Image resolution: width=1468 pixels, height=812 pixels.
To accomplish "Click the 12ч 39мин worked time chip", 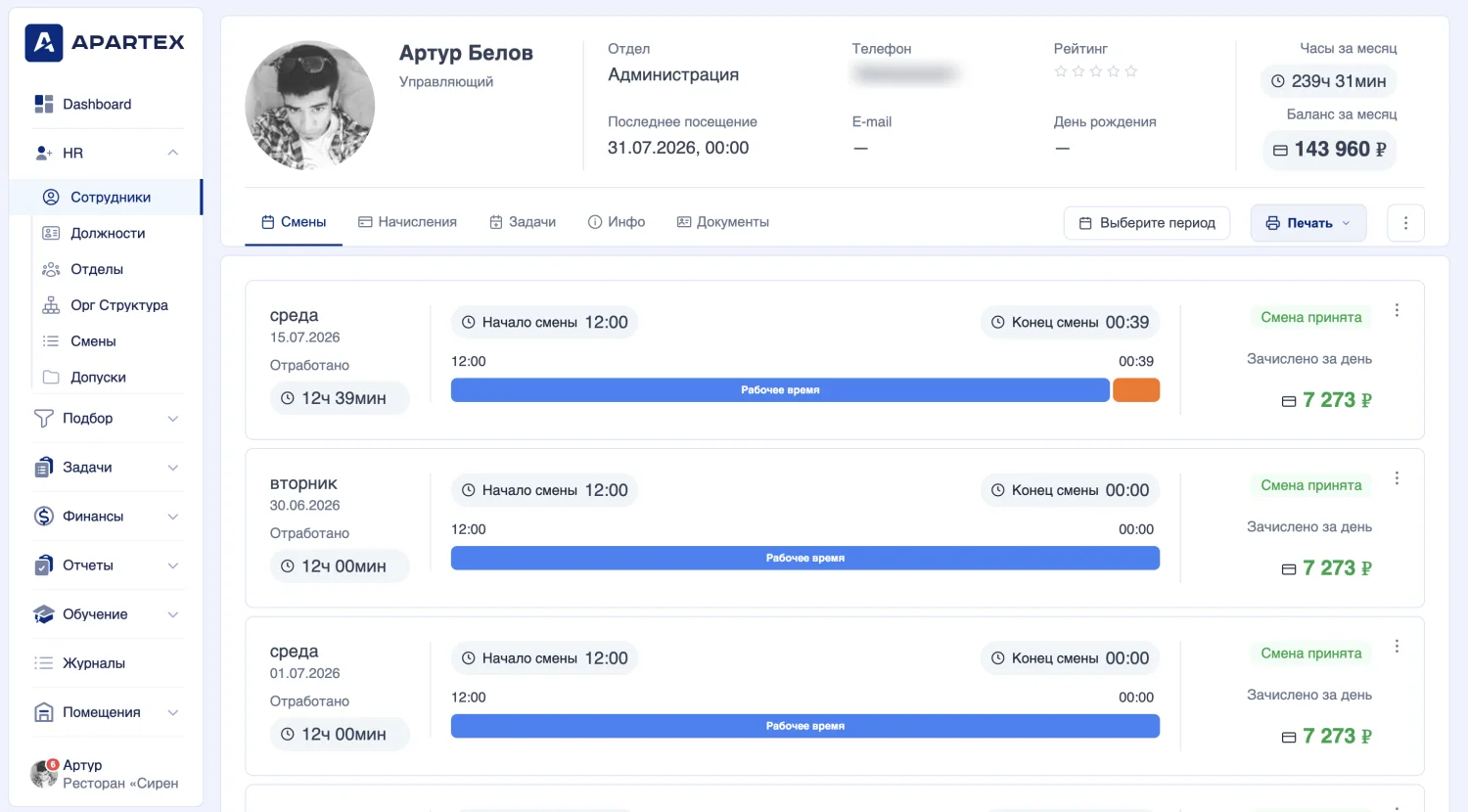I will [x=340, y=398].
